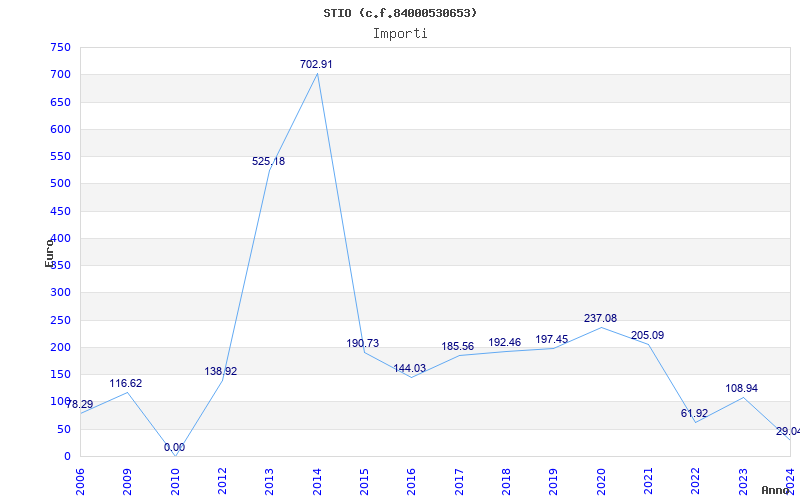This screenshot has width=800, height=500.
Task: Click the 2015 x-axis year label
Action: [364, 482]
